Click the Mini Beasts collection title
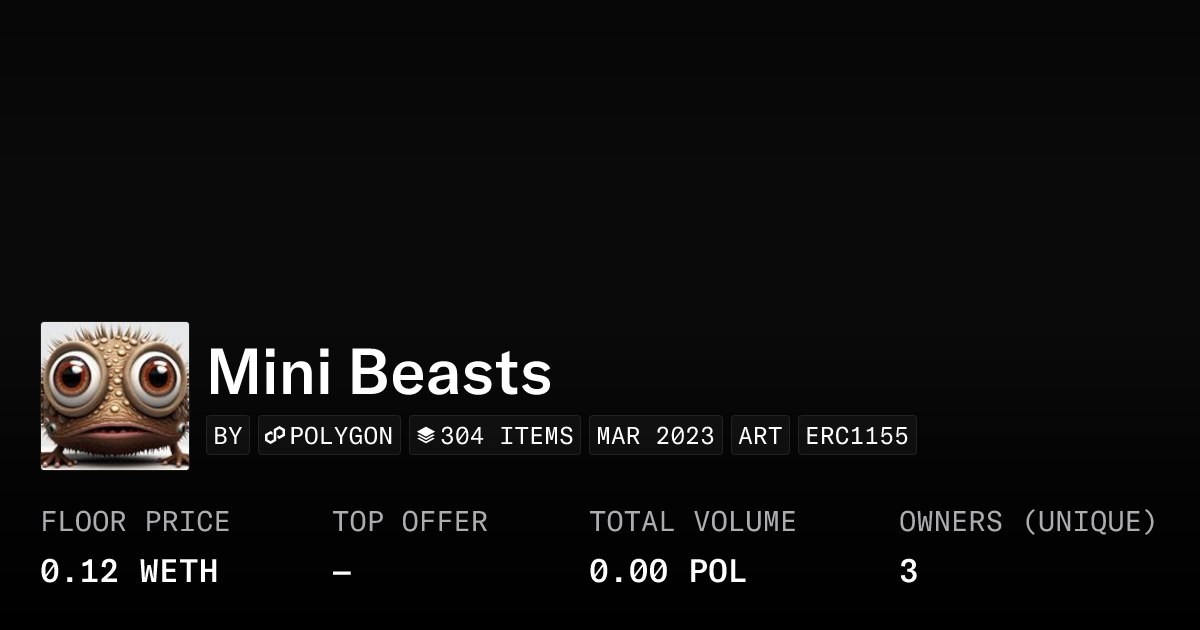Screen dimensions: 1200x630 [x=379, y=372]
